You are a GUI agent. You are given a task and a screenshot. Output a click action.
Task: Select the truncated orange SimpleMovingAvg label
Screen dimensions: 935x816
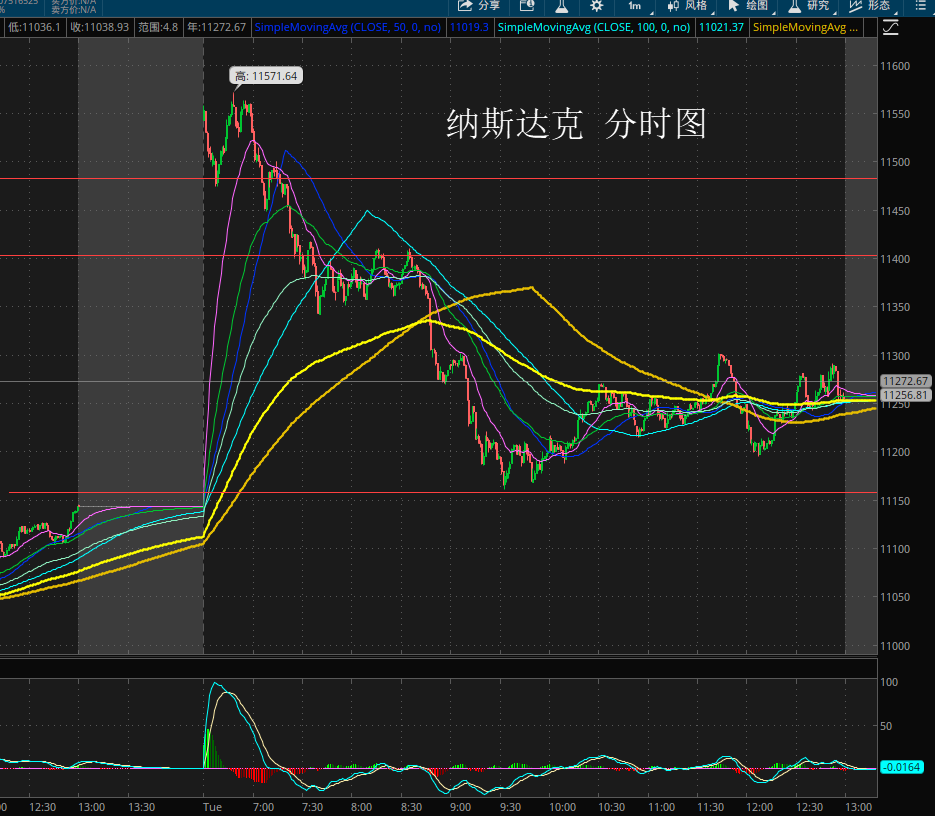(805, 27)
